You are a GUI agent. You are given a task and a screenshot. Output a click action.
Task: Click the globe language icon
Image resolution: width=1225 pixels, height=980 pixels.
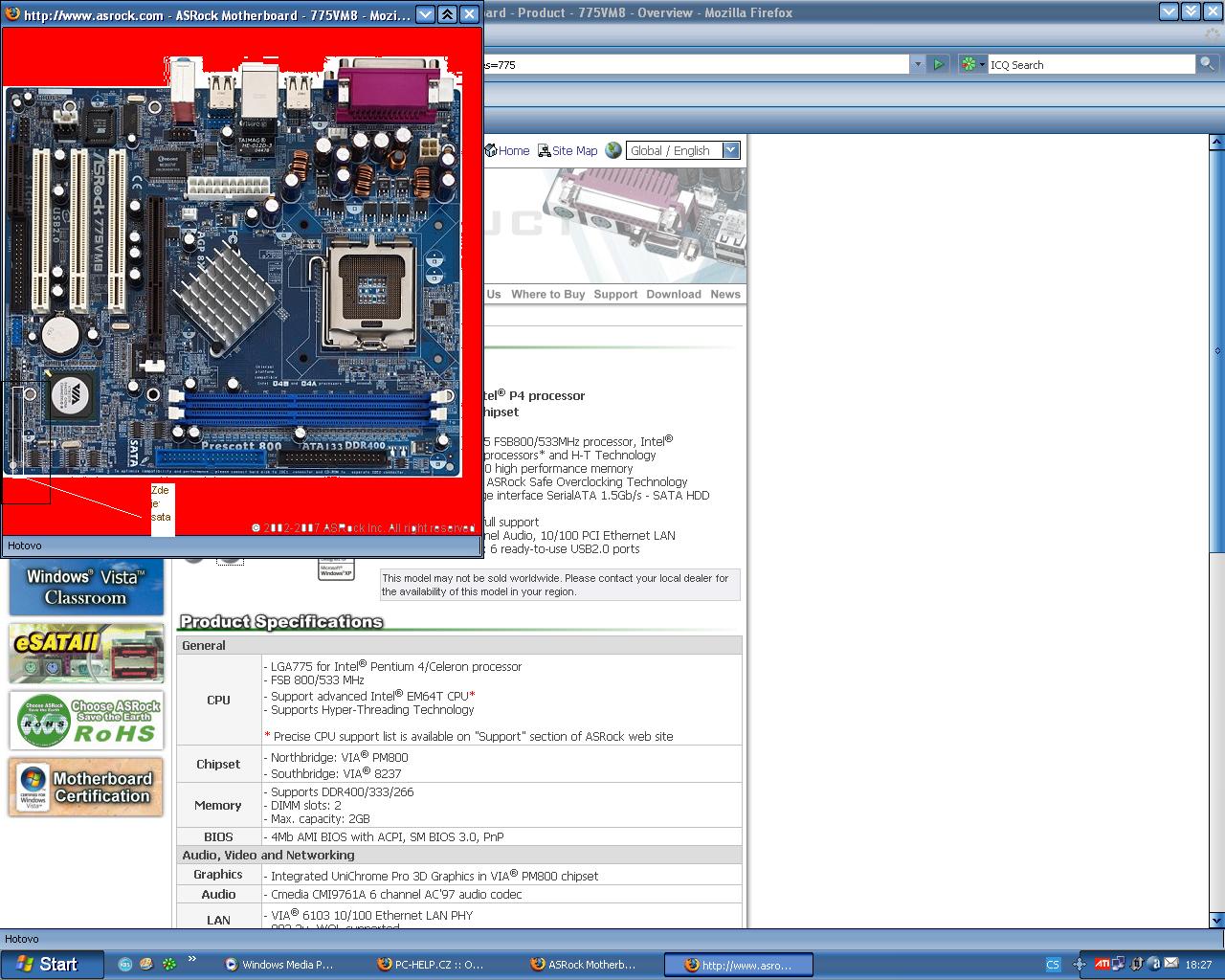pyautogui.click(x=612, y=150)
